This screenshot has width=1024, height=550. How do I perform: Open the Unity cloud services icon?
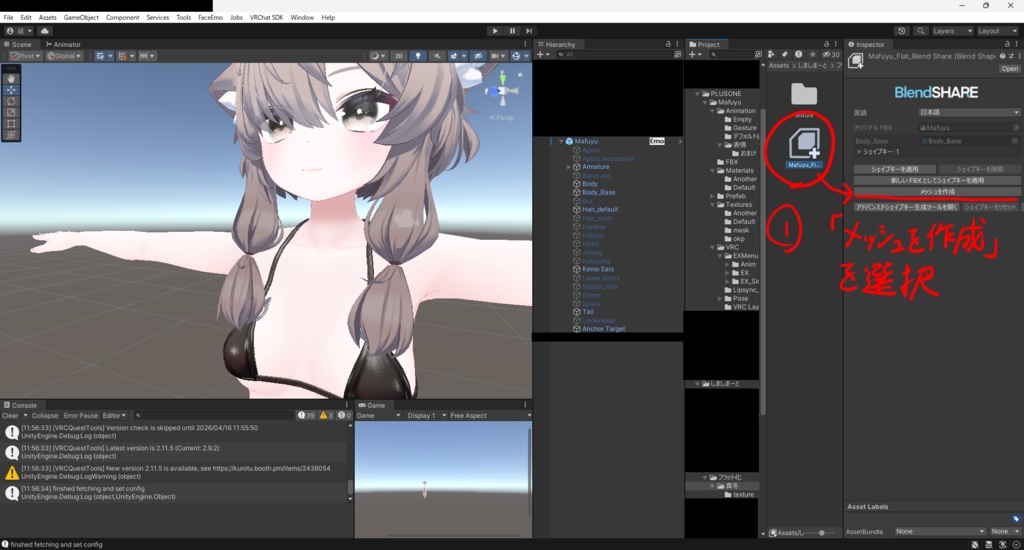click(x=44, y=31)
